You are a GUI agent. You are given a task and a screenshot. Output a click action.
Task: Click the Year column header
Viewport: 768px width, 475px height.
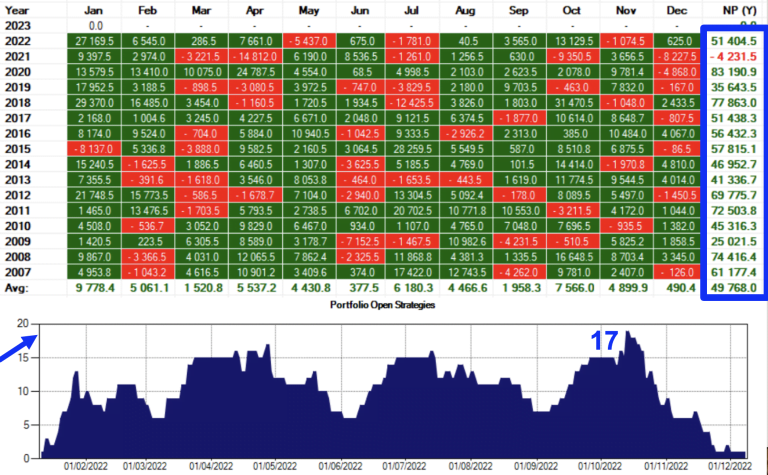18,8
